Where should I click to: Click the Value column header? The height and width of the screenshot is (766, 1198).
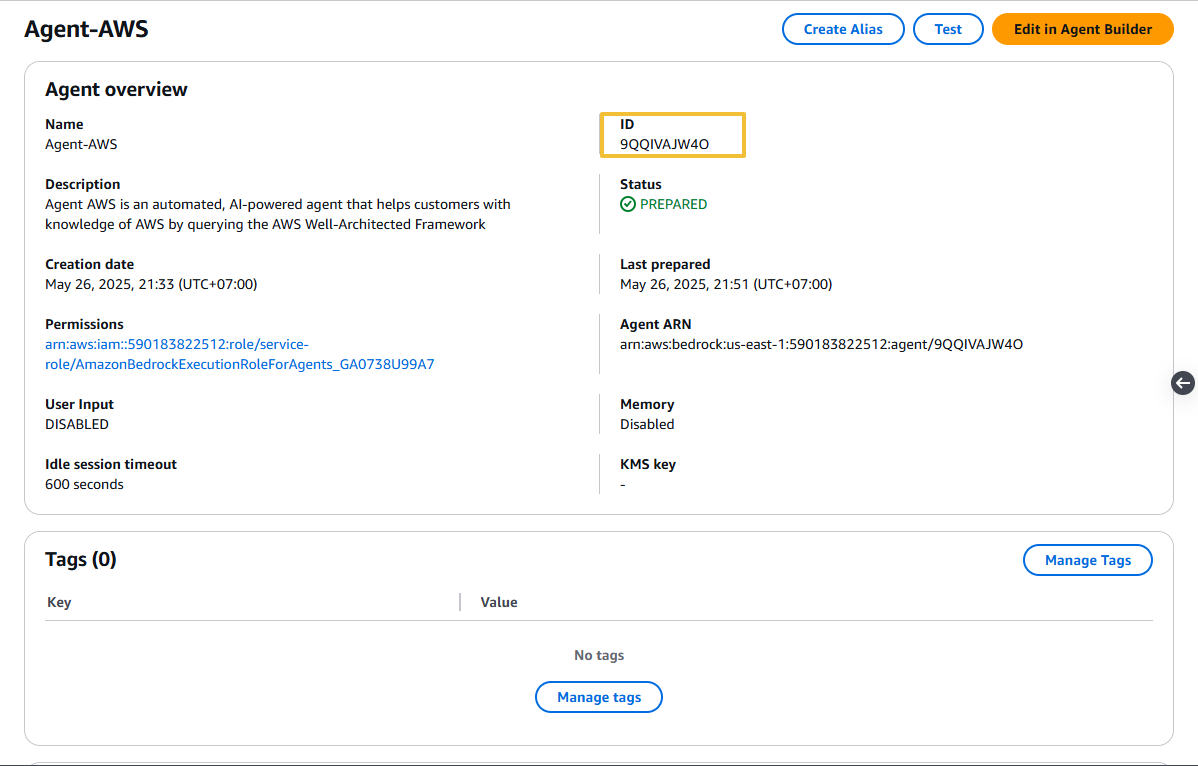499,602
